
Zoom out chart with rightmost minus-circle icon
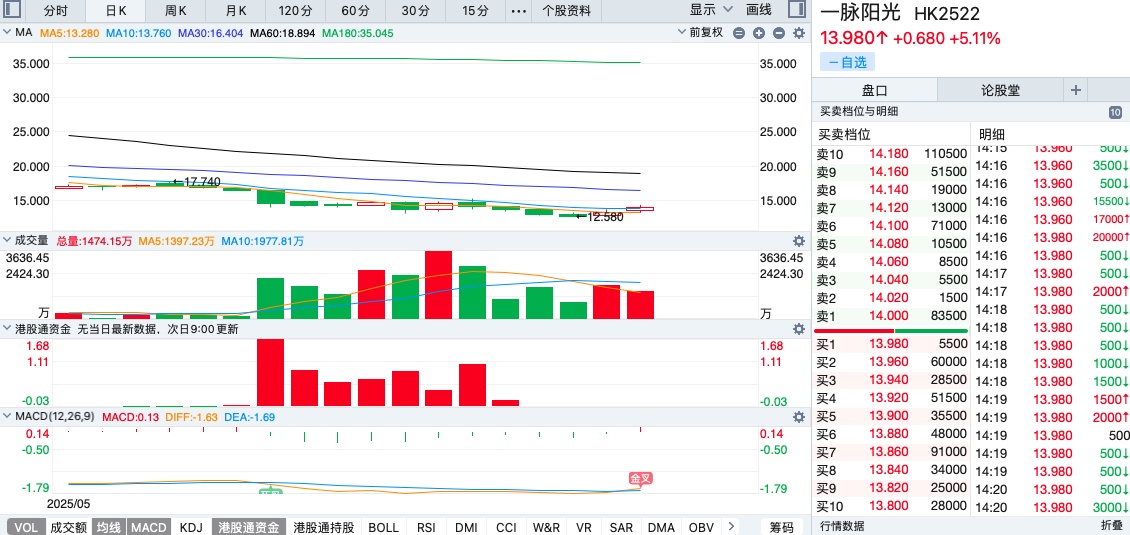778,32
